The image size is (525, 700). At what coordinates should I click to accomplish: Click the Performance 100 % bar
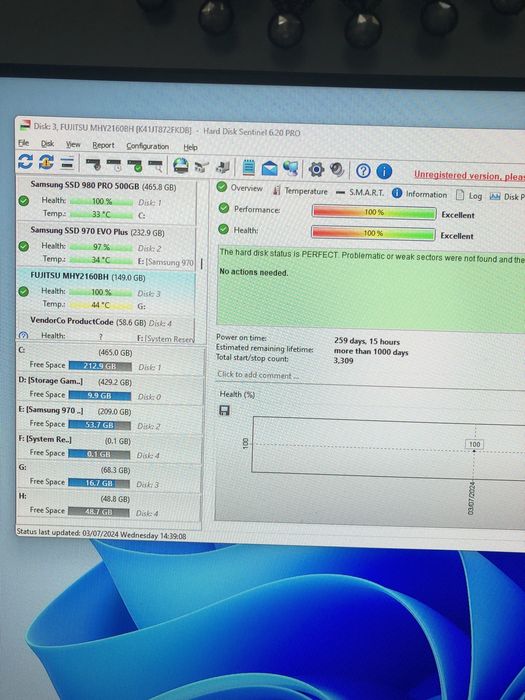(374, 212)
